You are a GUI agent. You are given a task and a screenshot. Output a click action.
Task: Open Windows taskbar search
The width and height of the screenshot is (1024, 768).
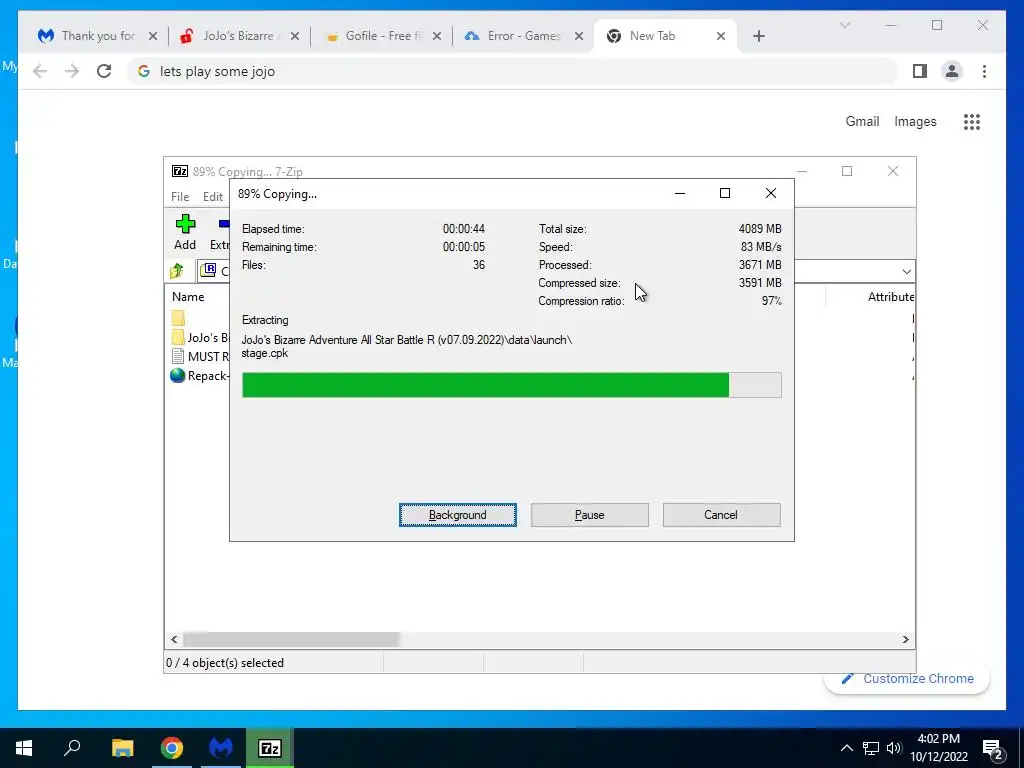click(72, 748)
